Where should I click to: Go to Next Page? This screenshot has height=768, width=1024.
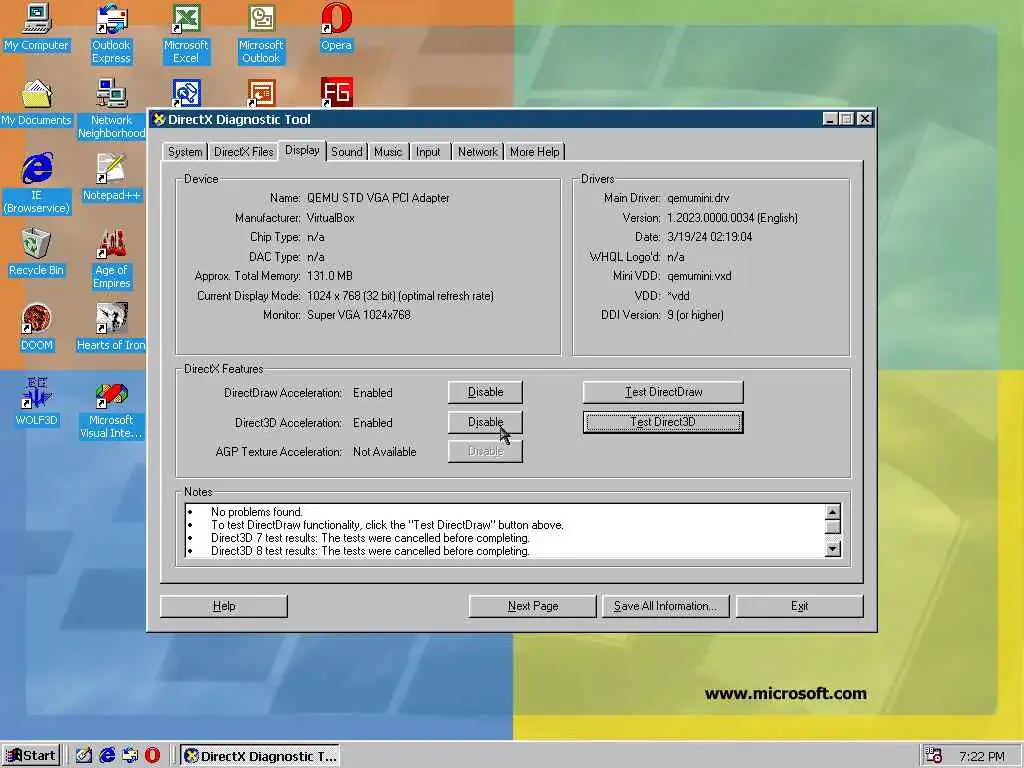pyautogui.click(x=532, y=606)
